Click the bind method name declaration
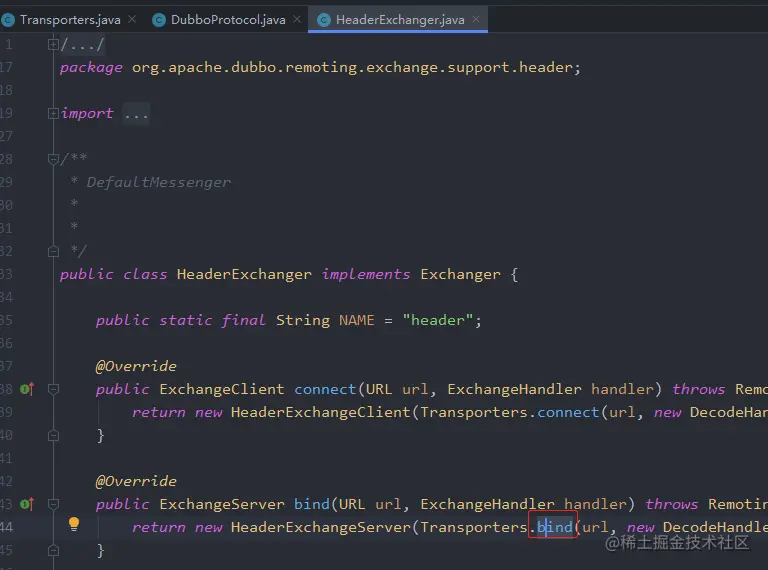The height and width of the screenshot is (570, 768). (312, 504)
